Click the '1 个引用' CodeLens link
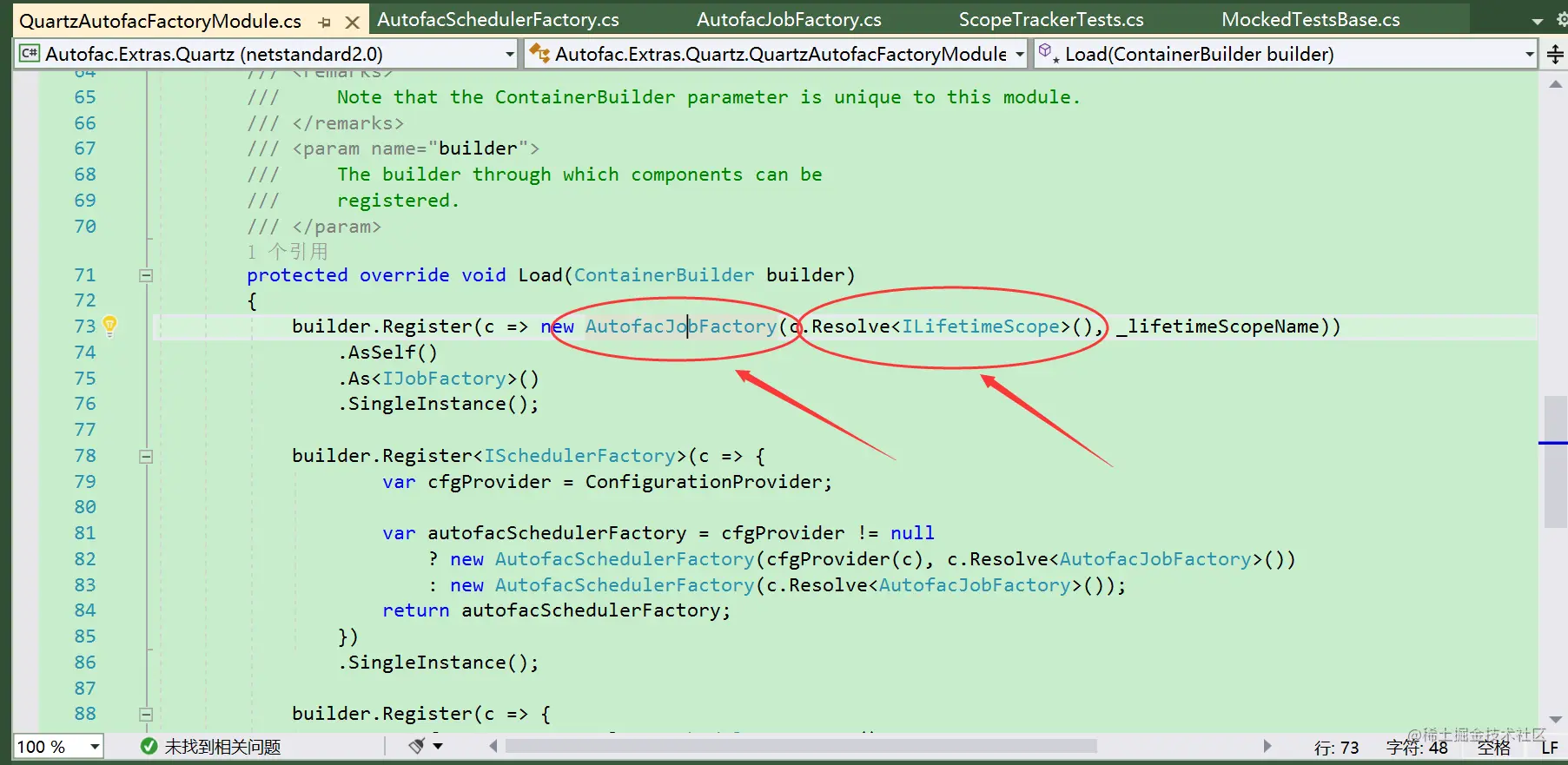This screenshot has height=765, width=1568. pos(288,252)
